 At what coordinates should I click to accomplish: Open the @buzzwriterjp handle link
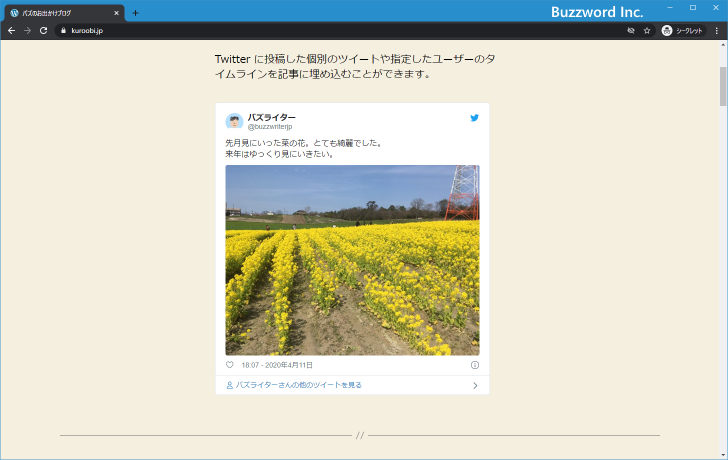click(270, 127)
